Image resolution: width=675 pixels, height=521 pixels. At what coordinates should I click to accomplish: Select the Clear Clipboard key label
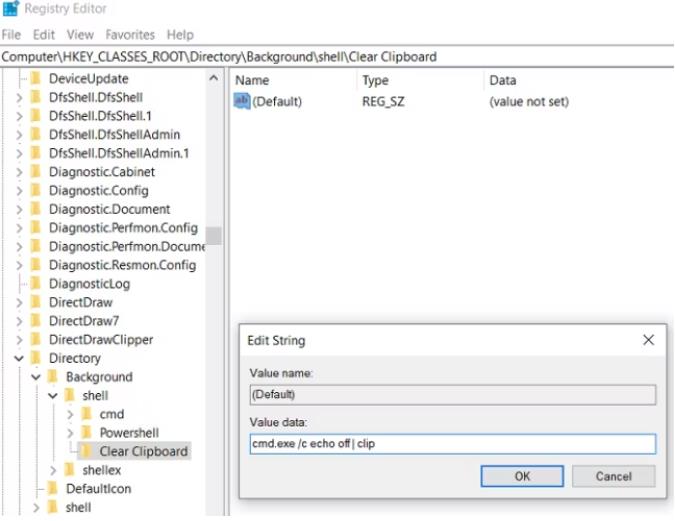tap(143, 451)
